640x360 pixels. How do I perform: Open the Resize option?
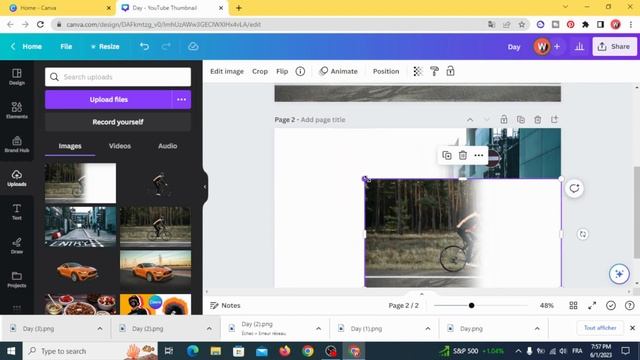(105, 47)
